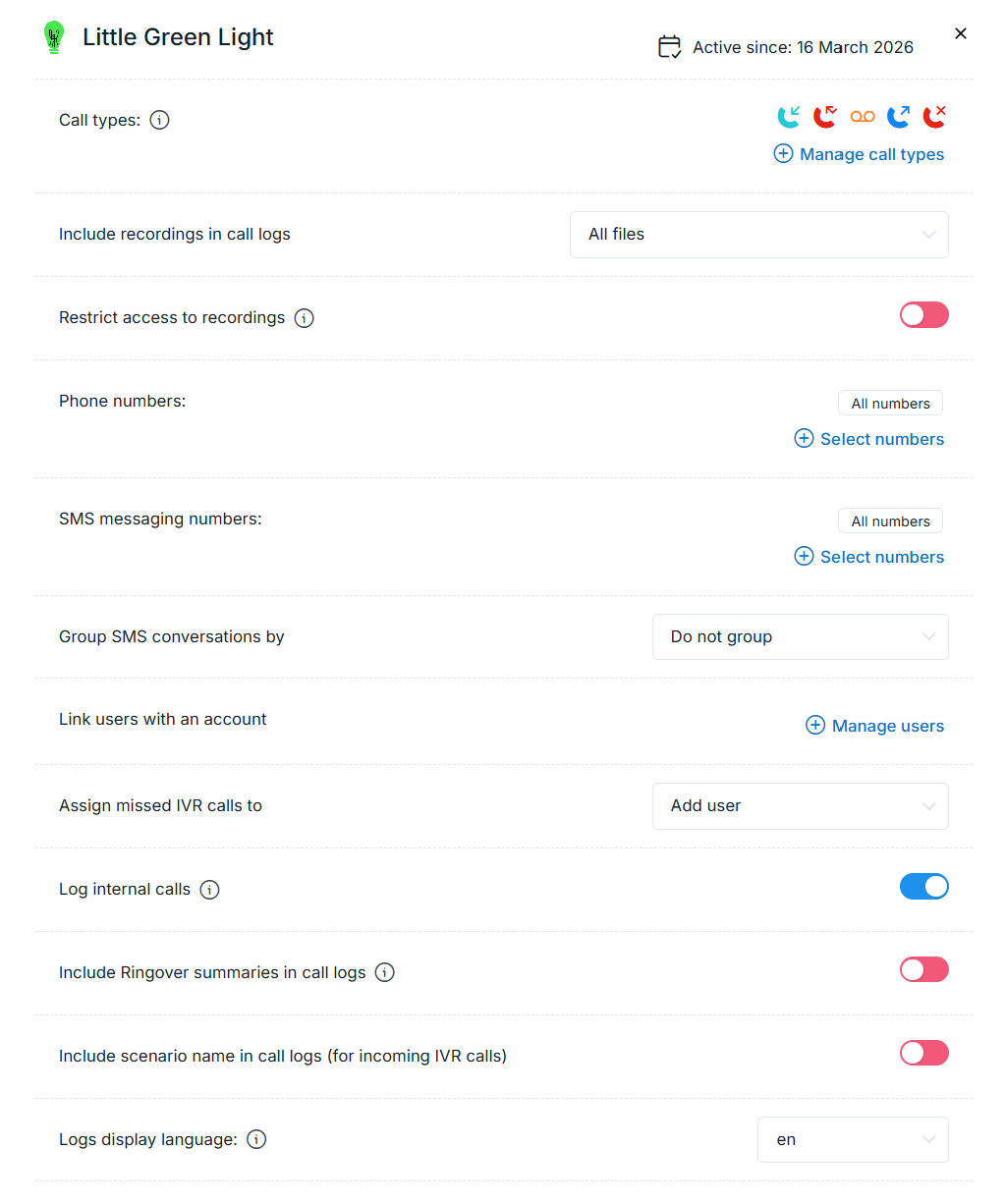Enable Restrict access to recordings toggle
The image size is (1005, 1204).
923,315
